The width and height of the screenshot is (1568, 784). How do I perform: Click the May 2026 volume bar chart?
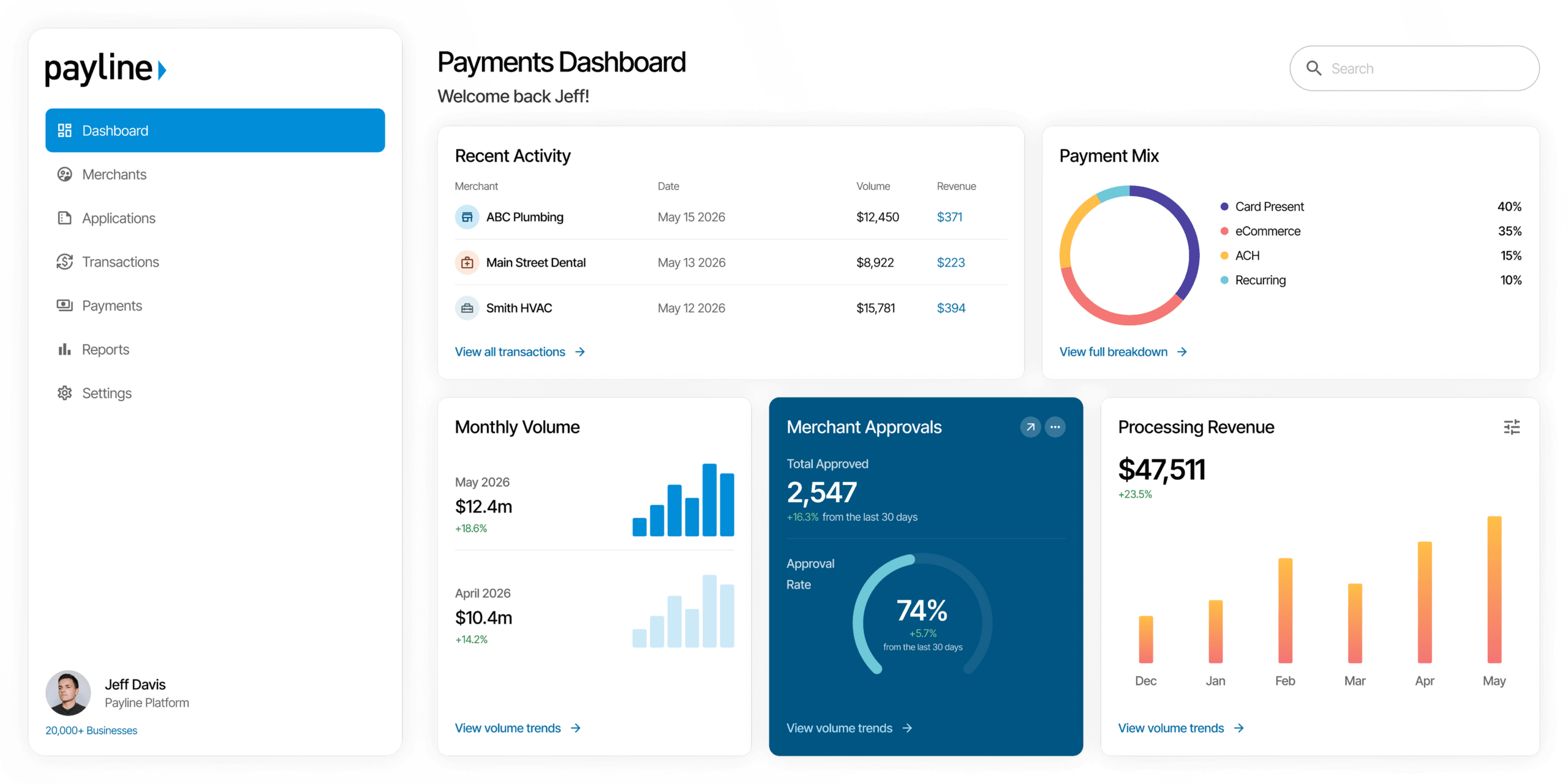point(683,500)
